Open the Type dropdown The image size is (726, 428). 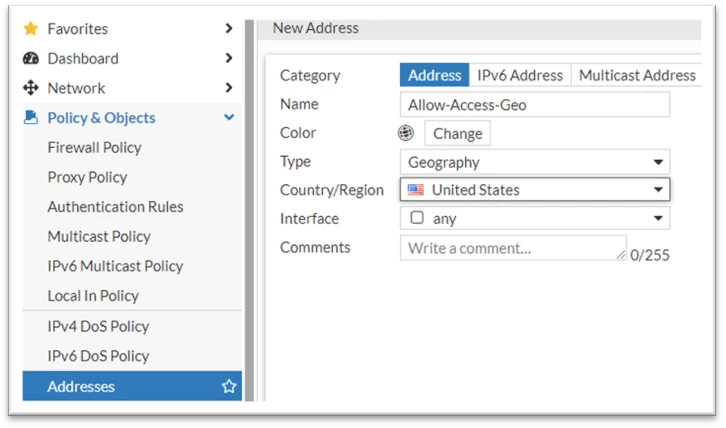[535, 162]
